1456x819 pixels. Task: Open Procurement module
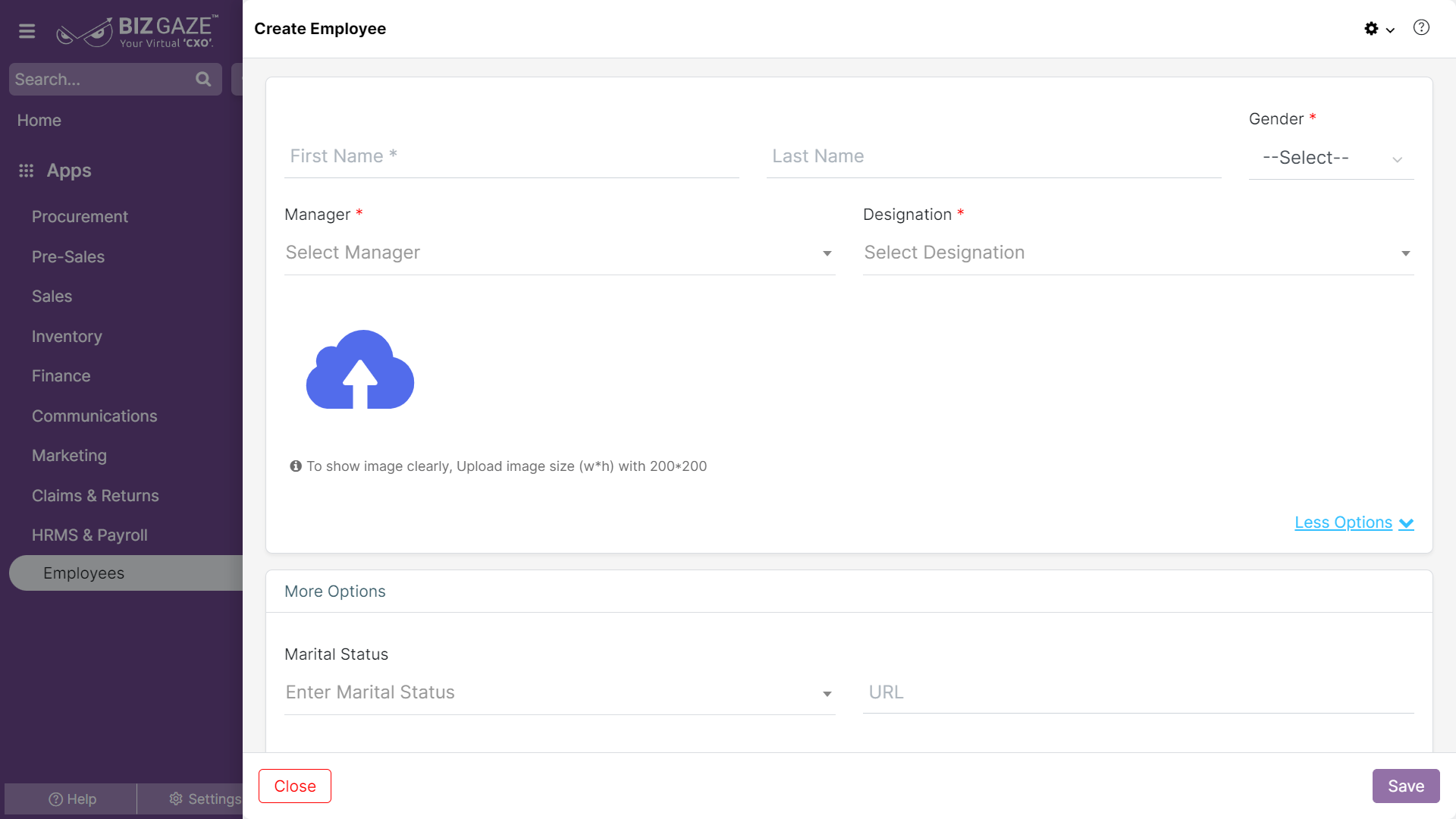[x=80, y=217]
